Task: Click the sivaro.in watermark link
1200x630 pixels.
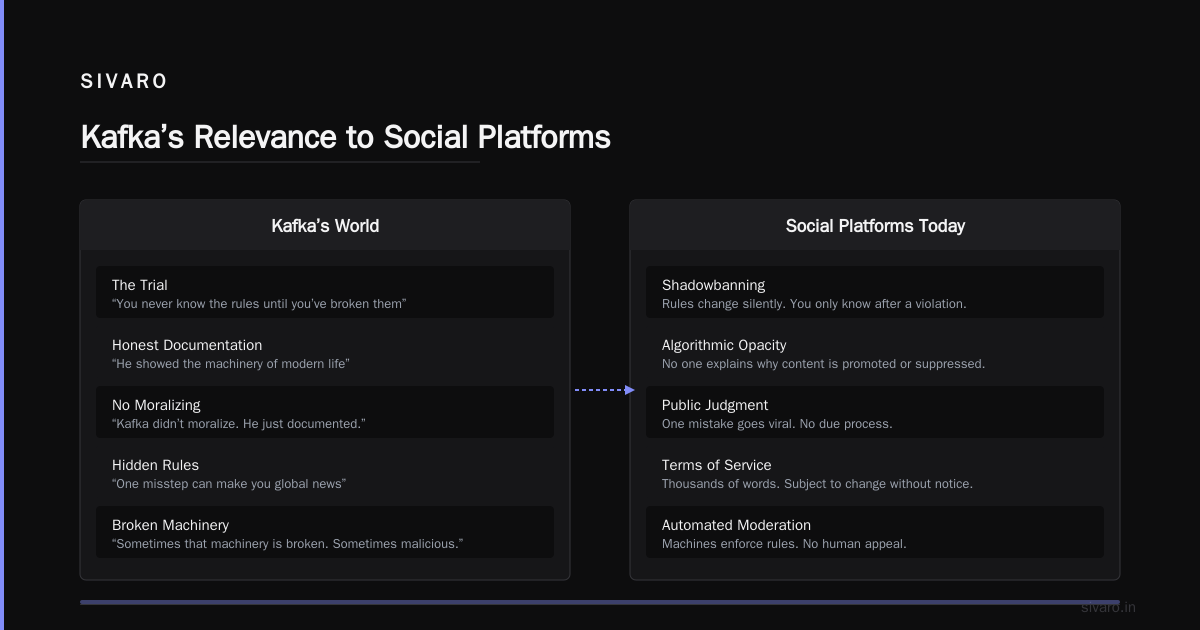Action: 1108,607
